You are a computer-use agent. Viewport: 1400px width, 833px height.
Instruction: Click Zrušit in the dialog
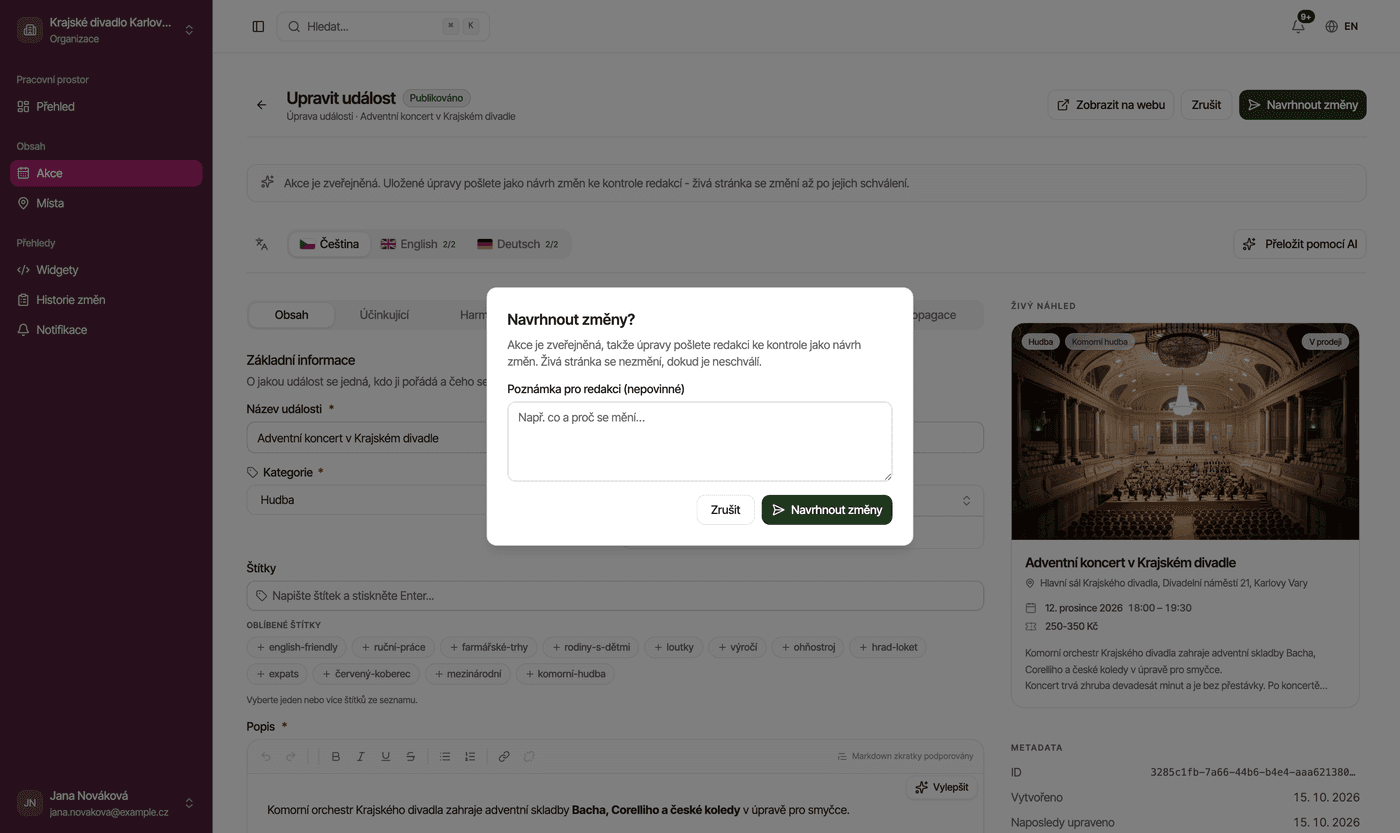725,510
